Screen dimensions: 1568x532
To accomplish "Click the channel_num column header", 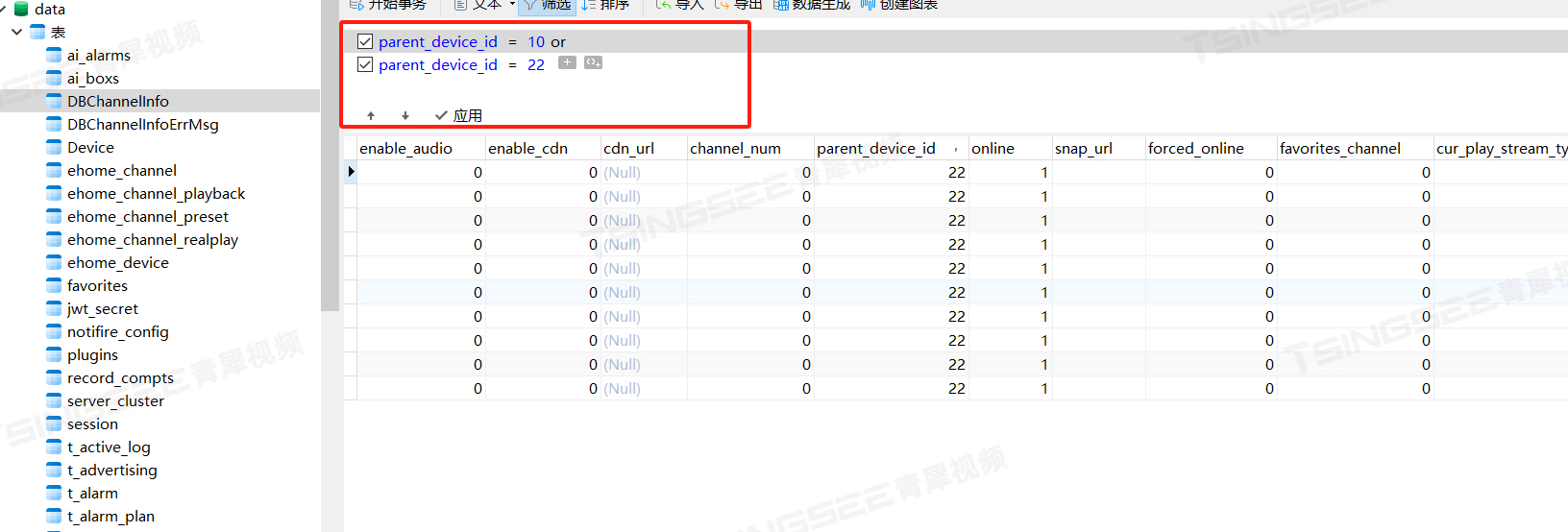I will pyautogui.click(x=750, y=148).
